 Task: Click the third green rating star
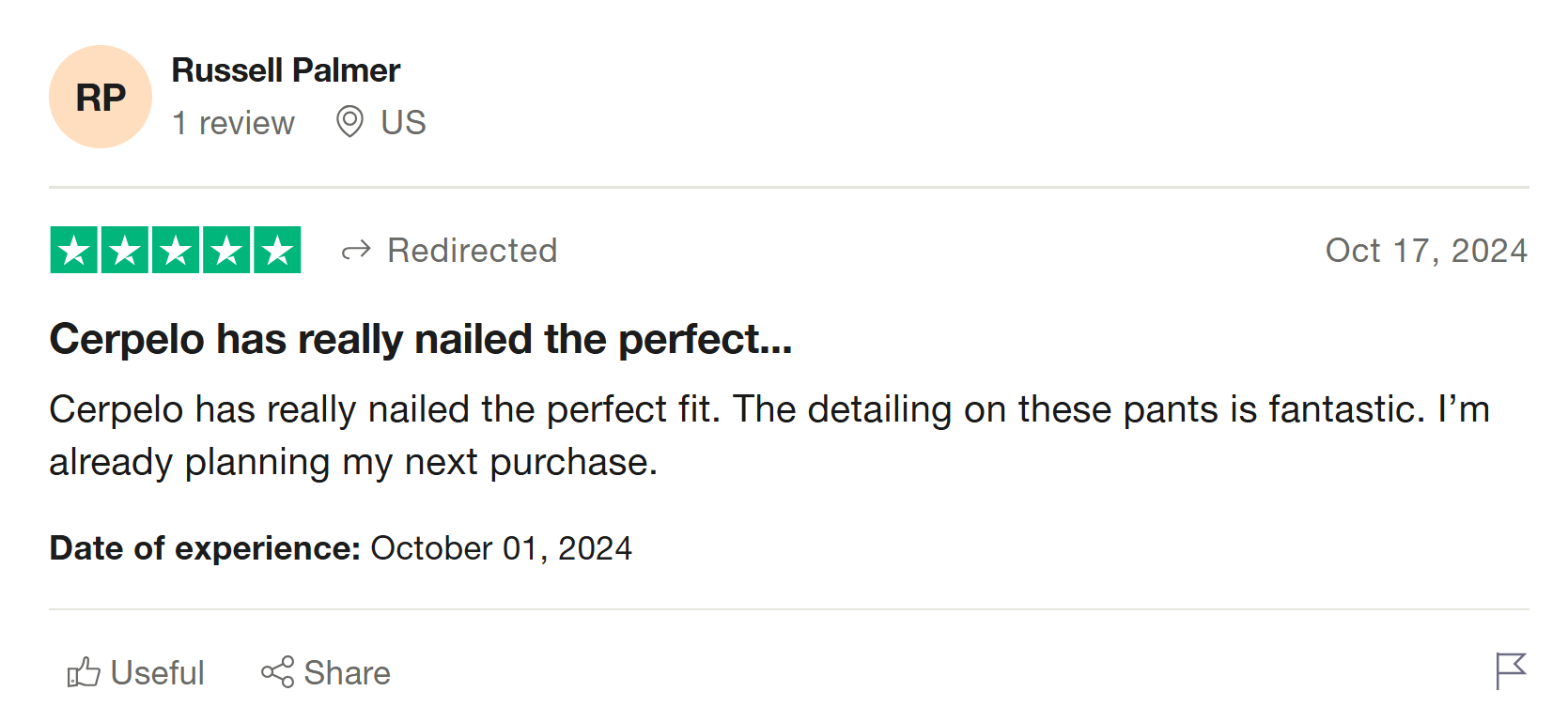pos(176,251)
